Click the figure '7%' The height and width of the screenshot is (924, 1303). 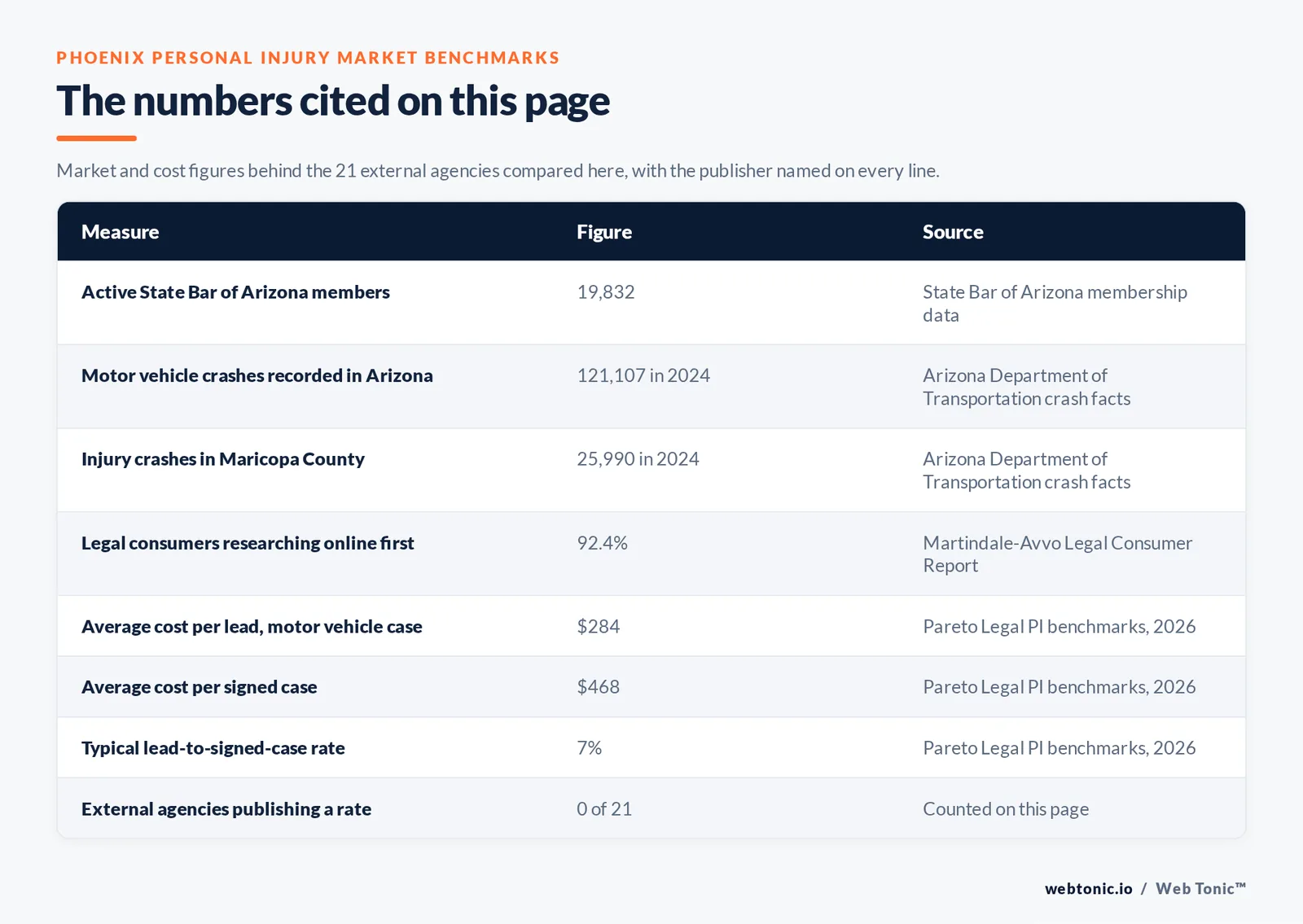coord(590,748)
